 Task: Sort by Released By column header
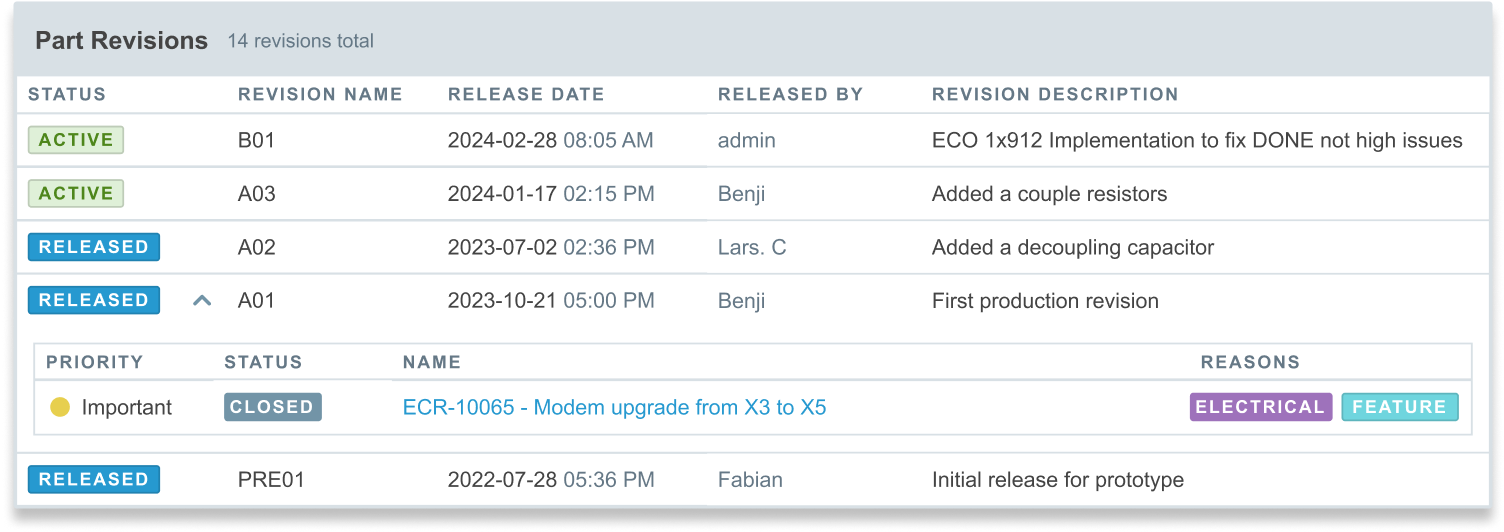click(790, 95)
